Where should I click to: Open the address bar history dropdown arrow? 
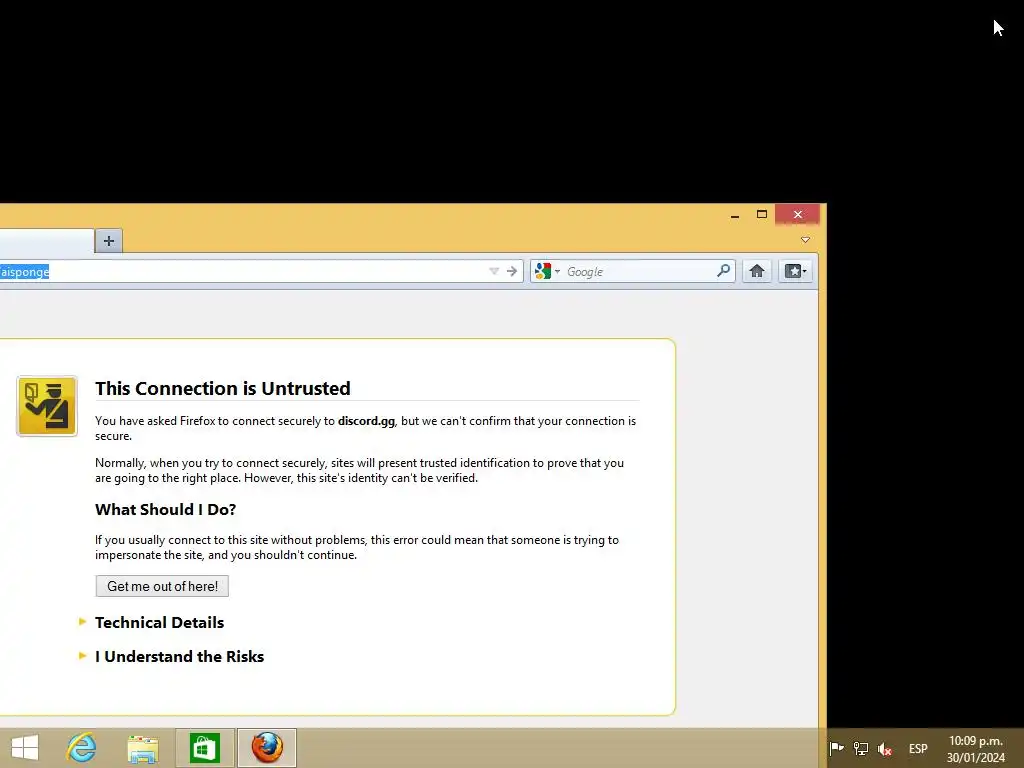click(x=494, y=271)
